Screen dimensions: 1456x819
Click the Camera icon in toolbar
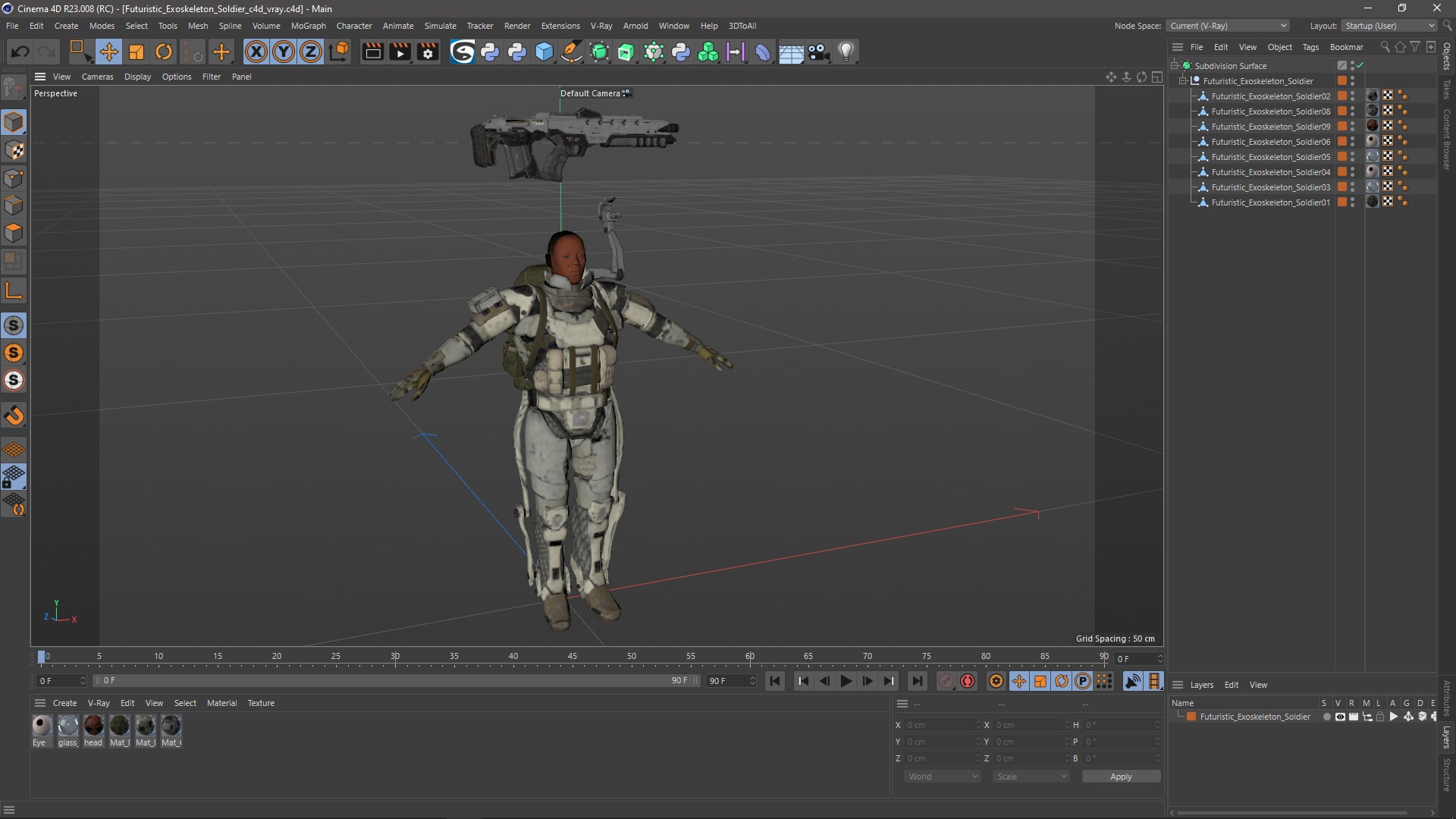(x=818, y=52)
